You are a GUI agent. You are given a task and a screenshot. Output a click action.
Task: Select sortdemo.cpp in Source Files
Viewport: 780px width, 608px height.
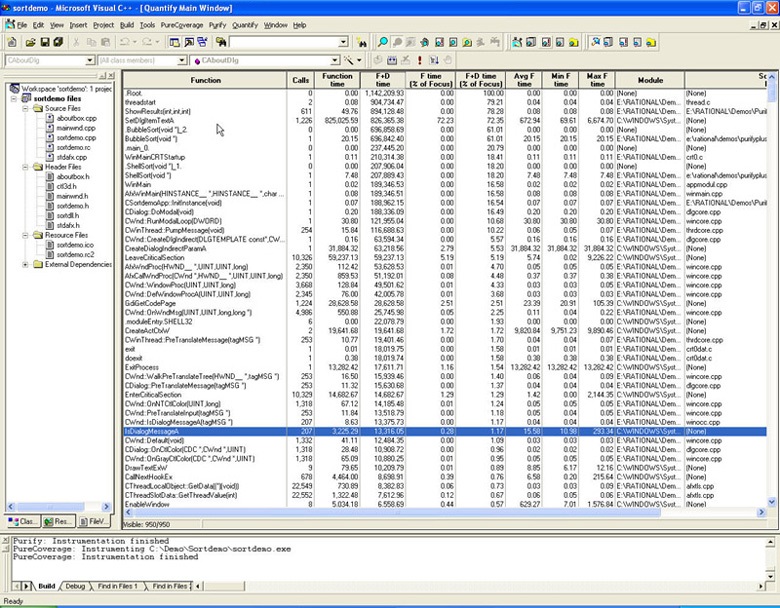point(76,138)
